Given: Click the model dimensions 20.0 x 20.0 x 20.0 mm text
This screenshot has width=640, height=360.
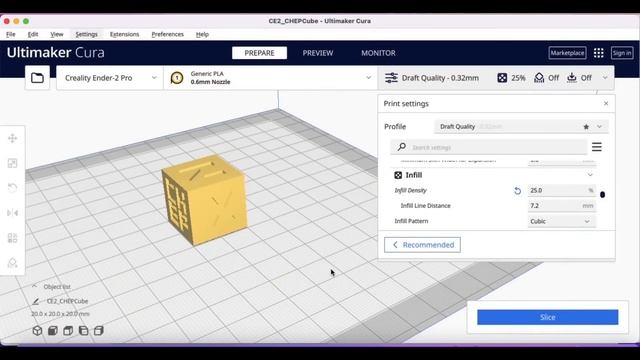Looking at the screenshot, I should (x=60, y=314).
